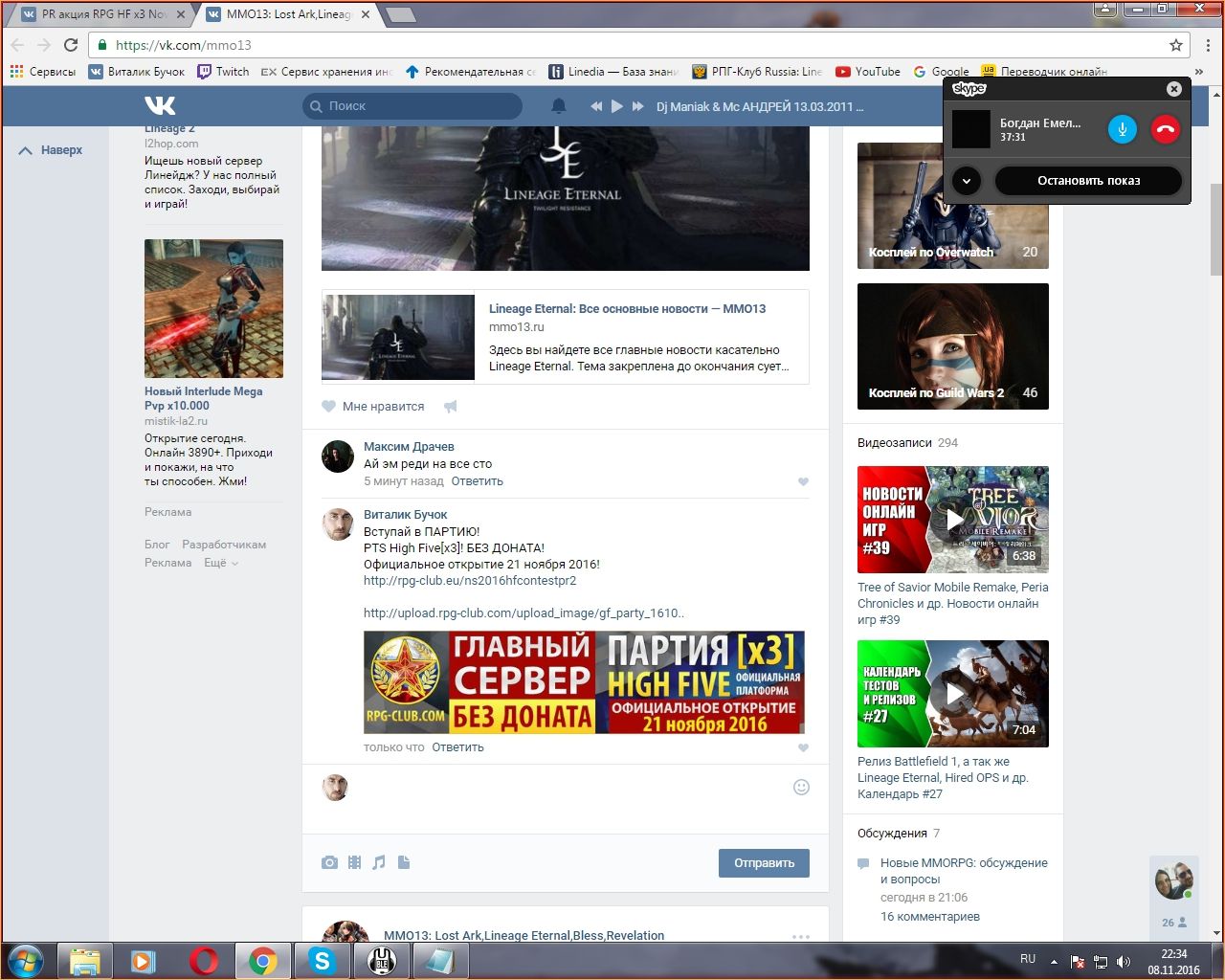Mute the Skype microphone

(x=1123, y=129)
